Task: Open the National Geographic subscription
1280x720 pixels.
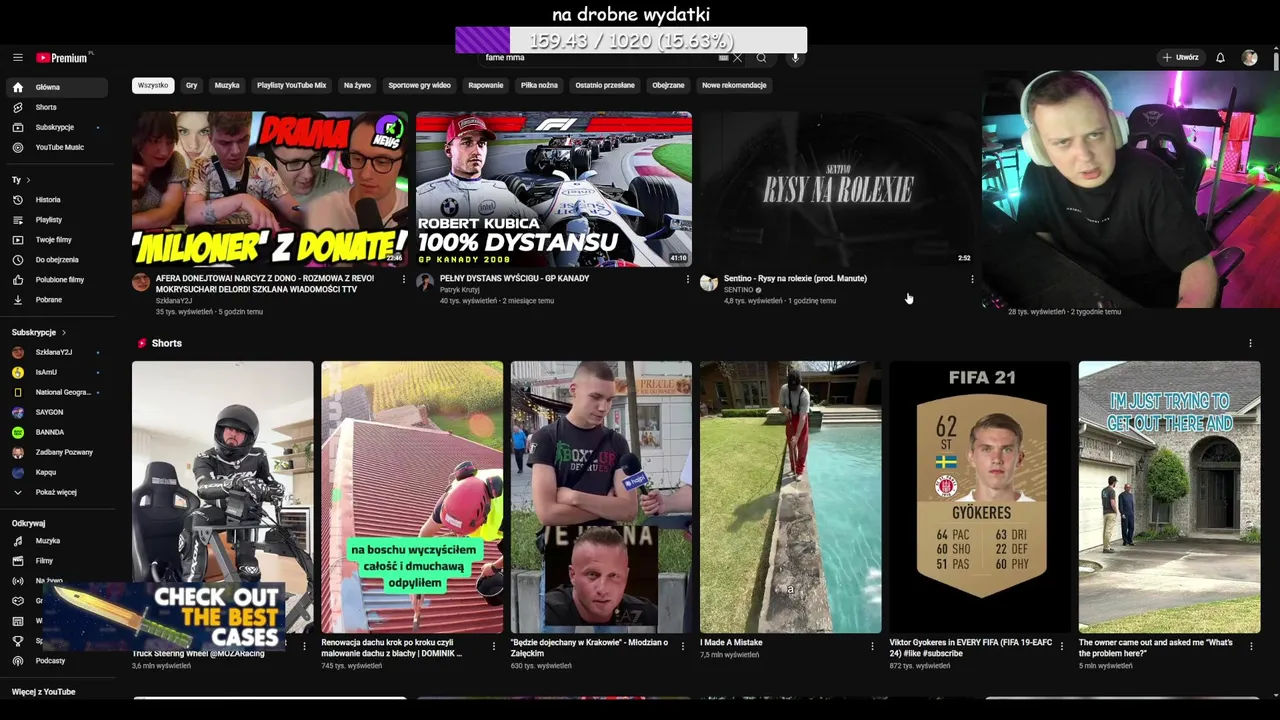Action: point(58,392)
